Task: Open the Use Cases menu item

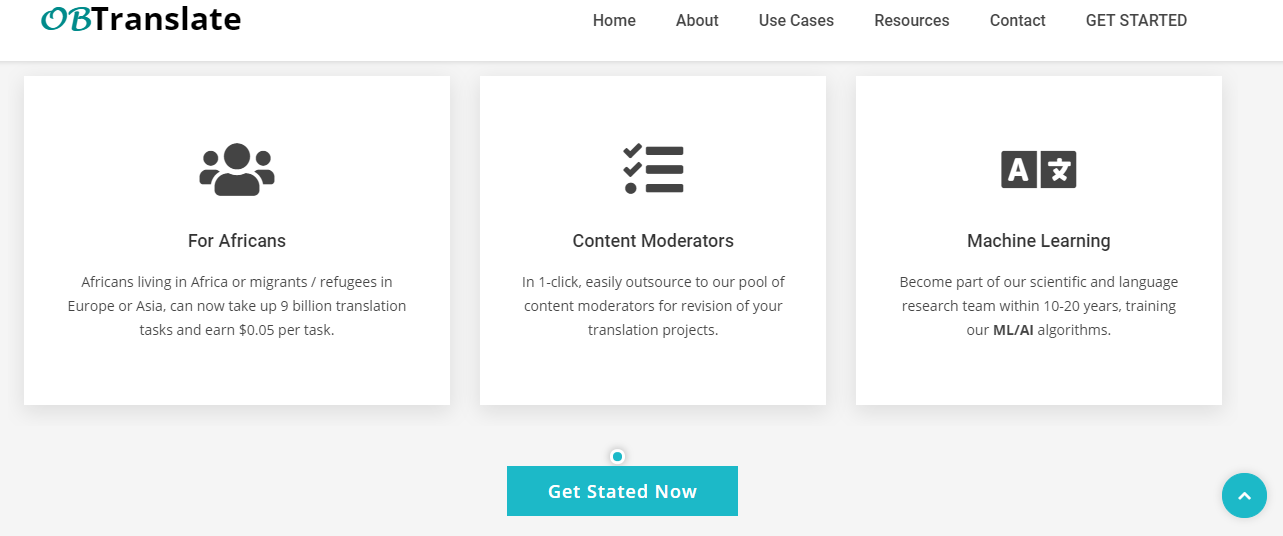Action: [x=796, y=20]
